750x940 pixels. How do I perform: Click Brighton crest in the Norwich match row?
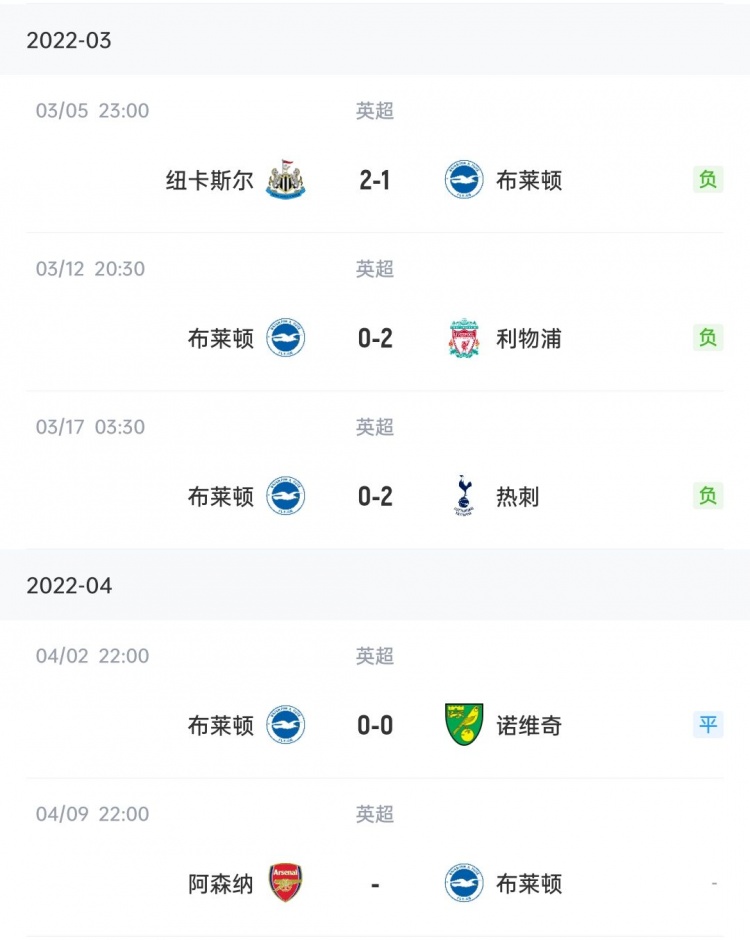(285, 725)
